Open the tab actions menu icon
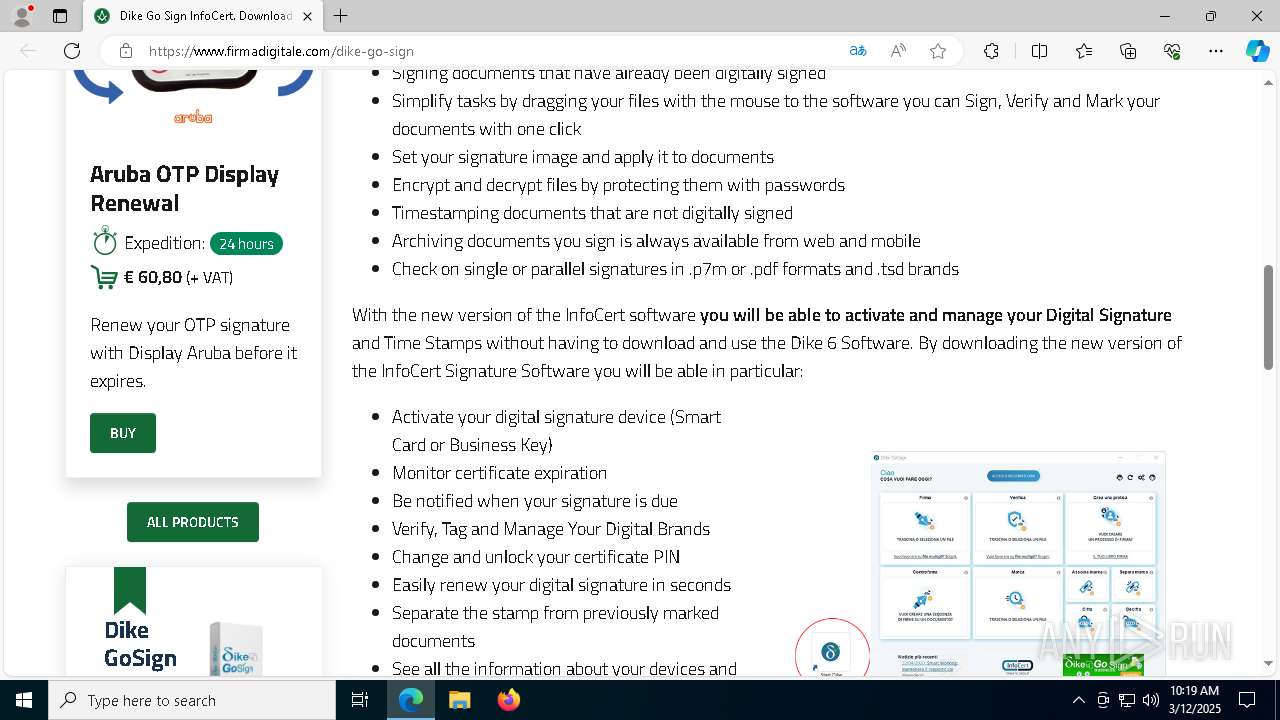1280x720 pixels. point(60,16)
